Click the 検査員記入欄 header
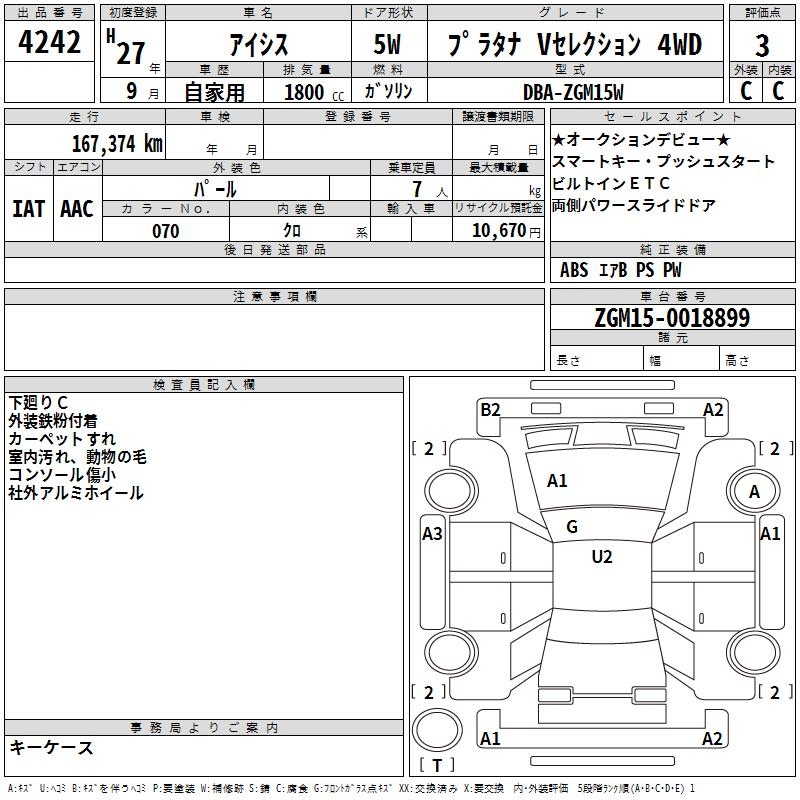Image resolution: width=800 pixels, height=800 pixels. click(204, 385)
